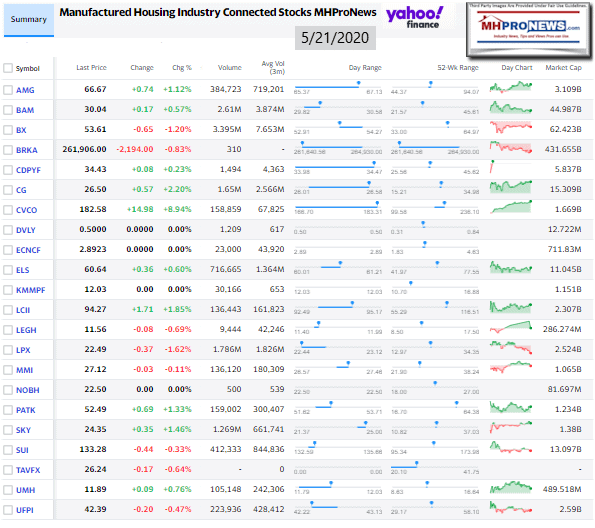Tick the AMG row checkbox
The width and height of the screenshot is (595, 528).
pos(8,90)
